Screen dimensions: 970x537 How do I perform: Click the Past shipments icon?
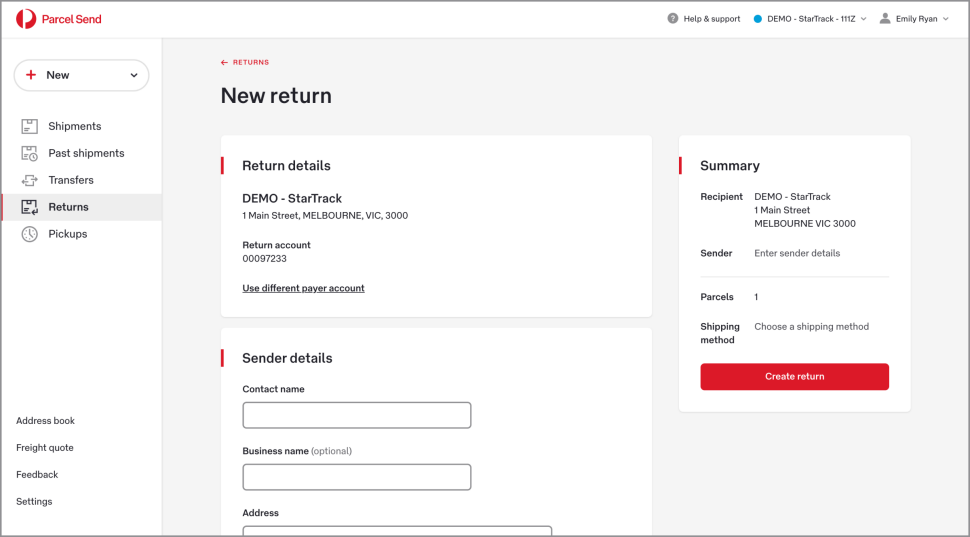click(x=30, y=153)
